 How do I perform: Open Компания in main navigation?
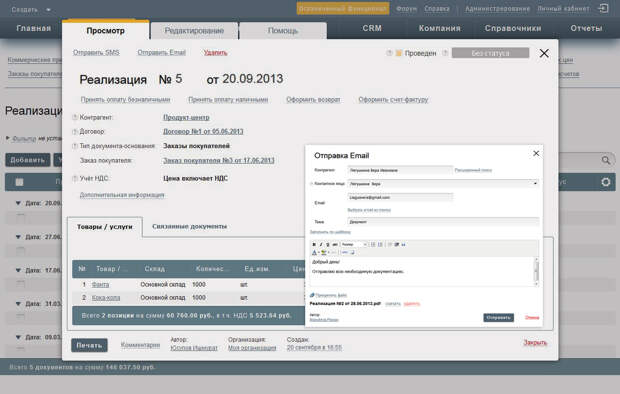[440, 28]
